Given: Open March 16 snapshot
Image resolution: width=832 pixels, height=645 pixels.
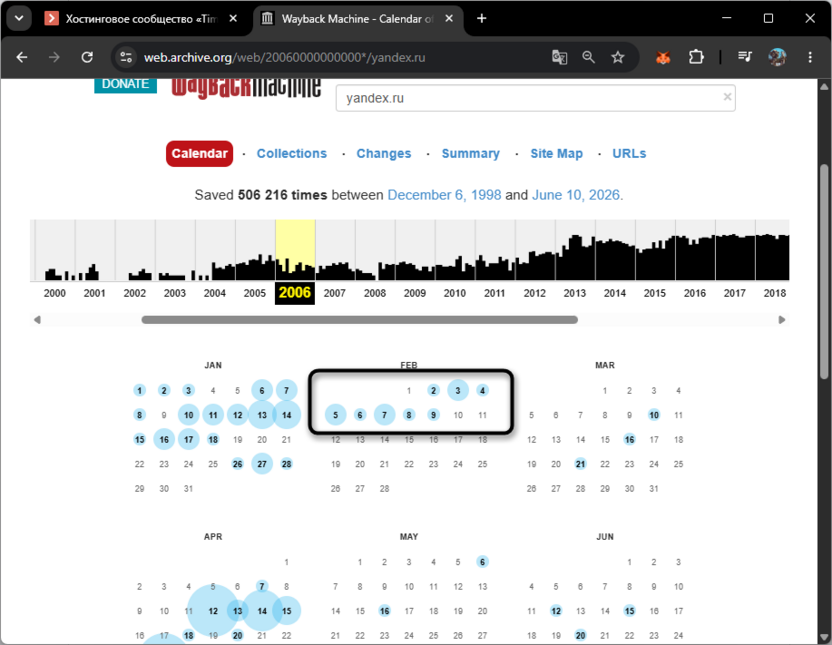Looking at the screenshot, I should pos(629,440).
